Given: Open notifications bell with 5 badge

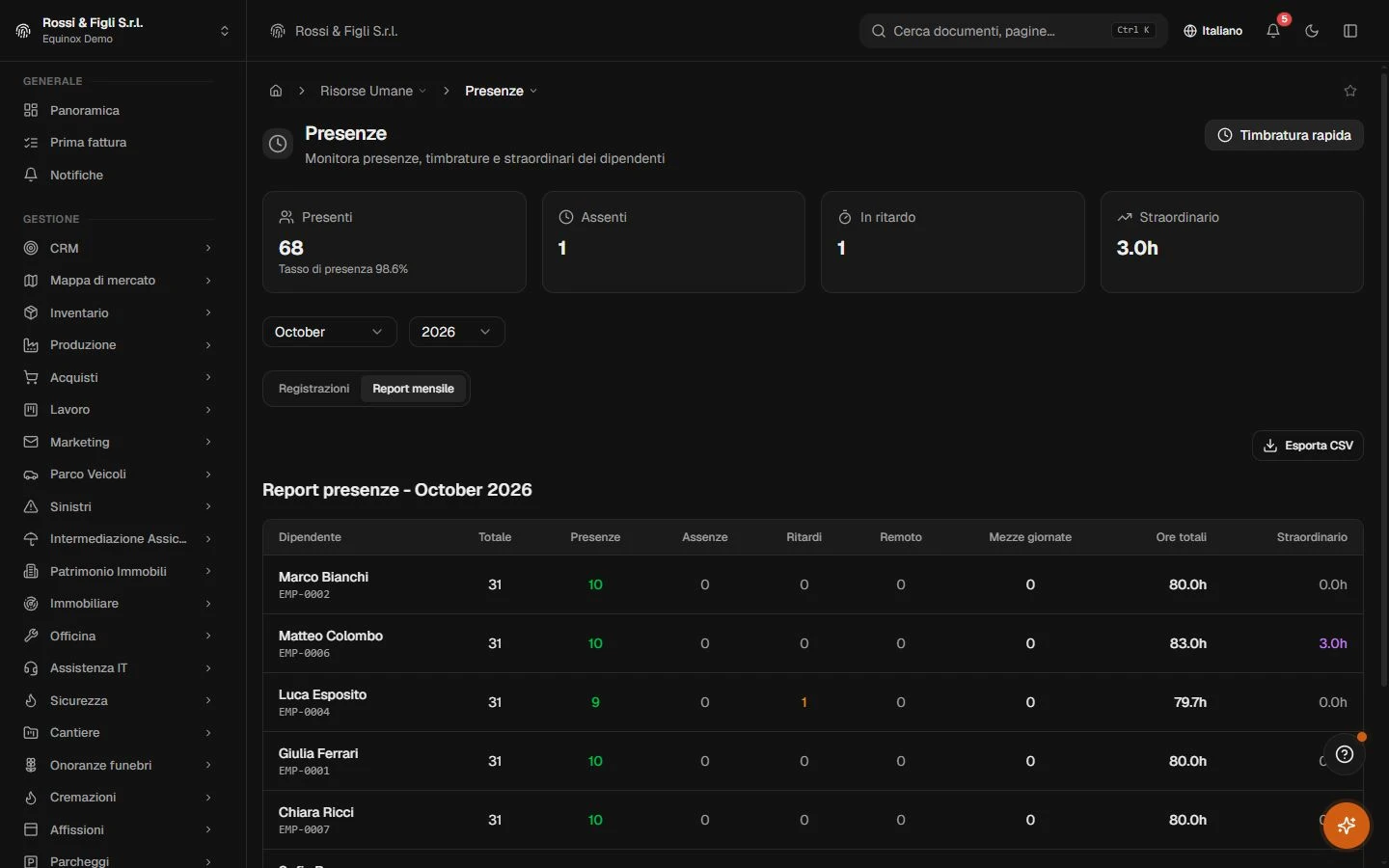Looking at the screenshot, I should tap(1273, 31).
